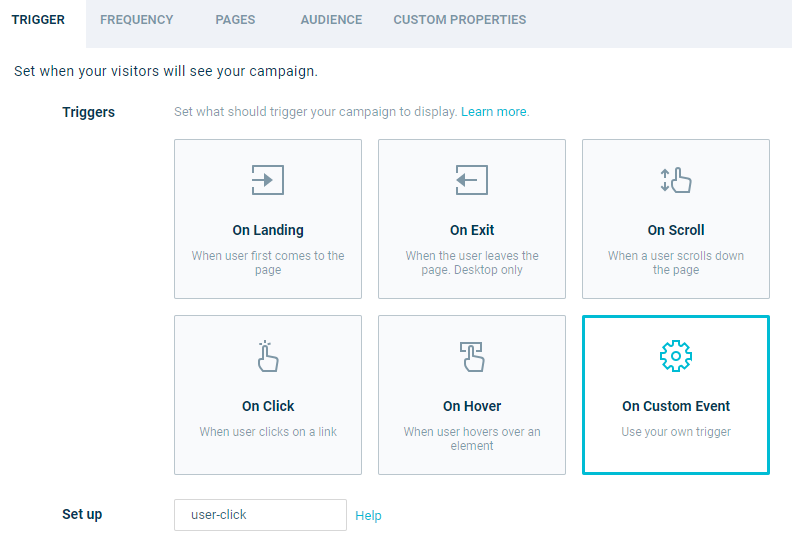Click 'Use your own trigger' description

[676, 432]
